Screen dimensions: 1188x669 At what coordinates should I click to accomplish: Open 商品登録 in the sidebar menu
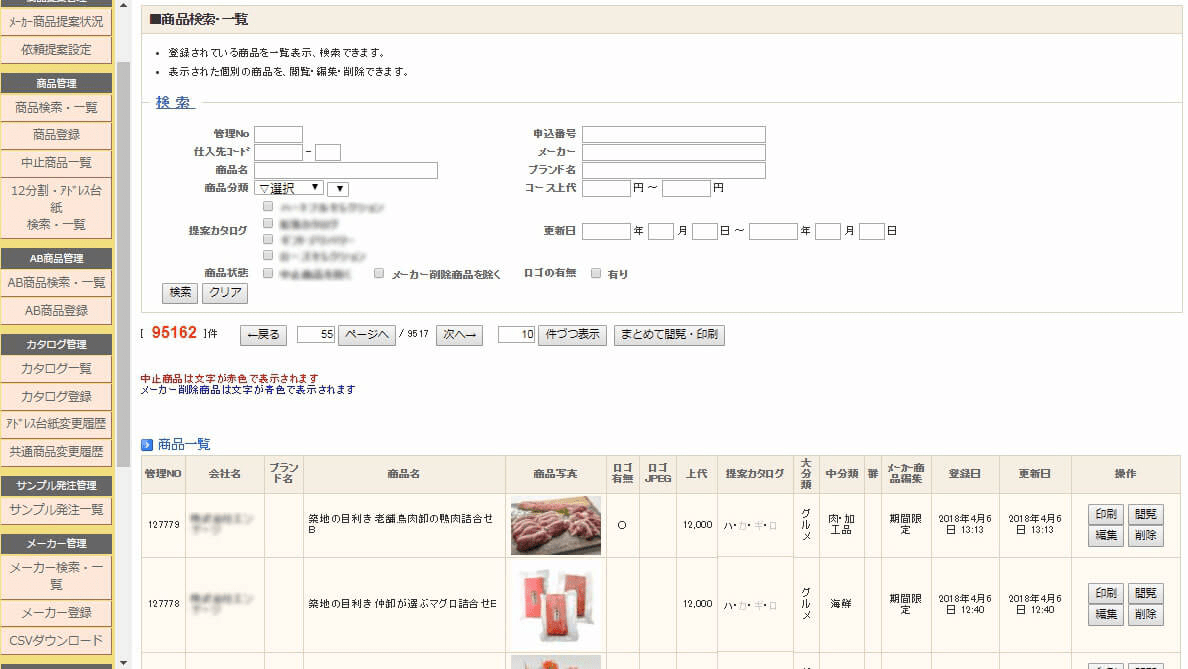(x=56, y=134)
